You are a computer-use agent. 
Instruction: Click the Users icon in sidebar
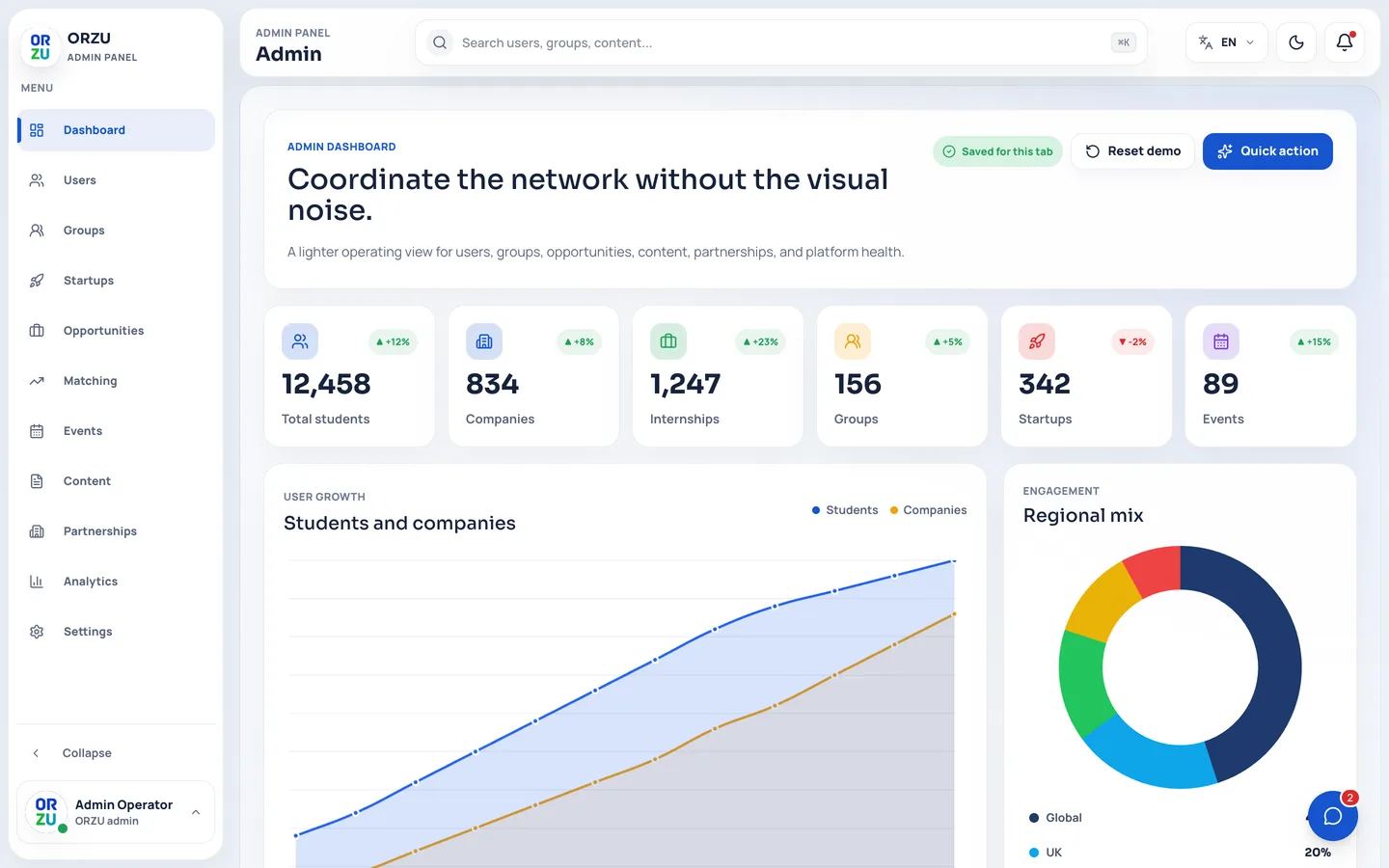[x=37, y=180]
